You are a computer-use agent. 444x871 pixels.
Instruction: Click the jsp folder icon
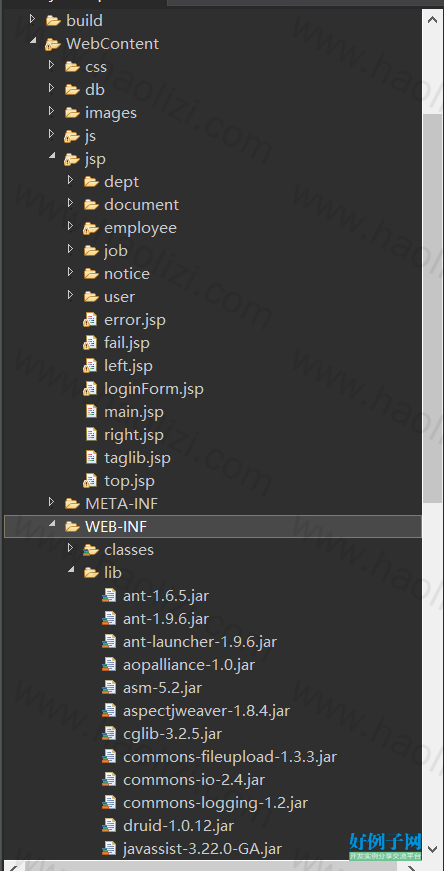(72, 159)
